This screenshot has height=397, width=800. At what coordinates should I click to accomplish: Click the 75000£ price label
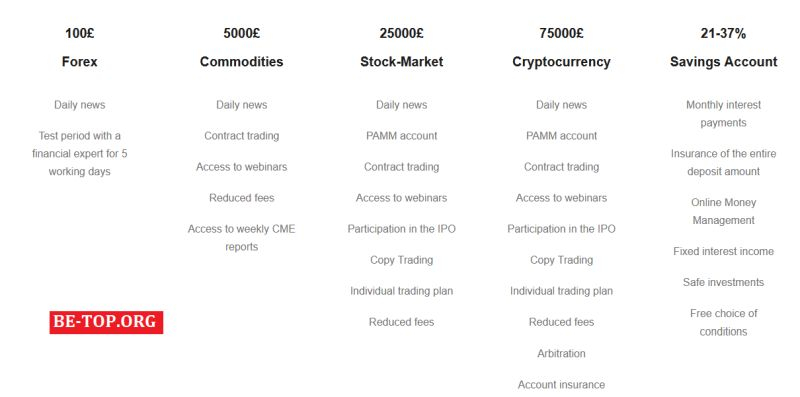pyautogui.click(x=561, y=34)
